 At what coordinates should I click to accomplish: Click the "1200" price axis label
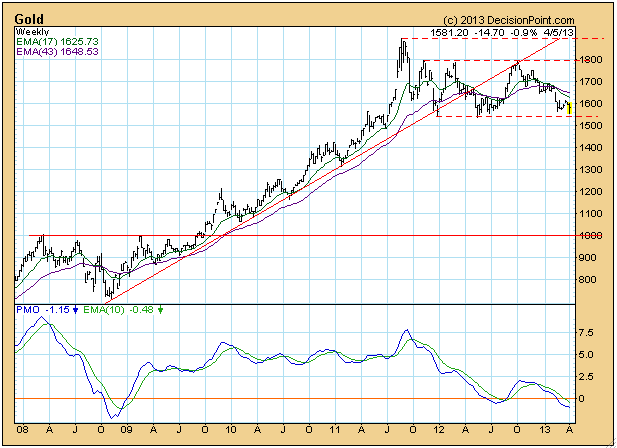(589, 192)
